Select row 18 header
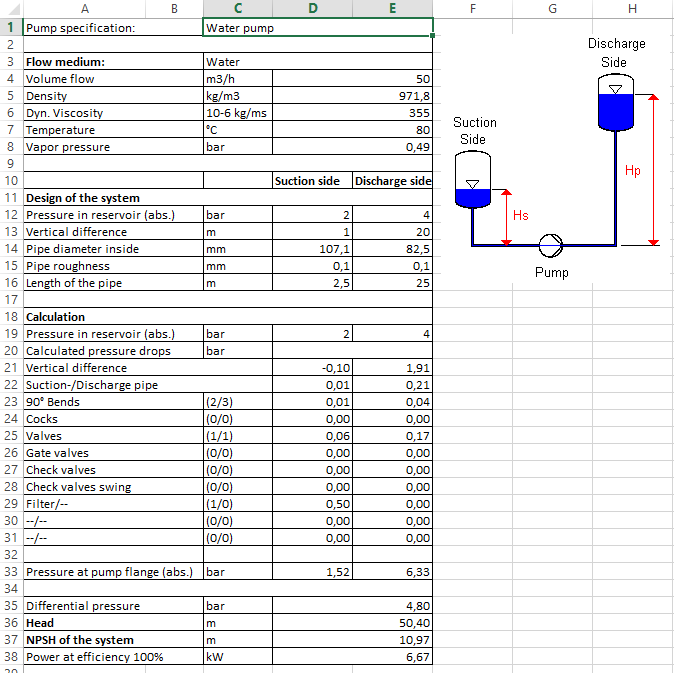Screen dimensions: 674x673 (11, 316)
